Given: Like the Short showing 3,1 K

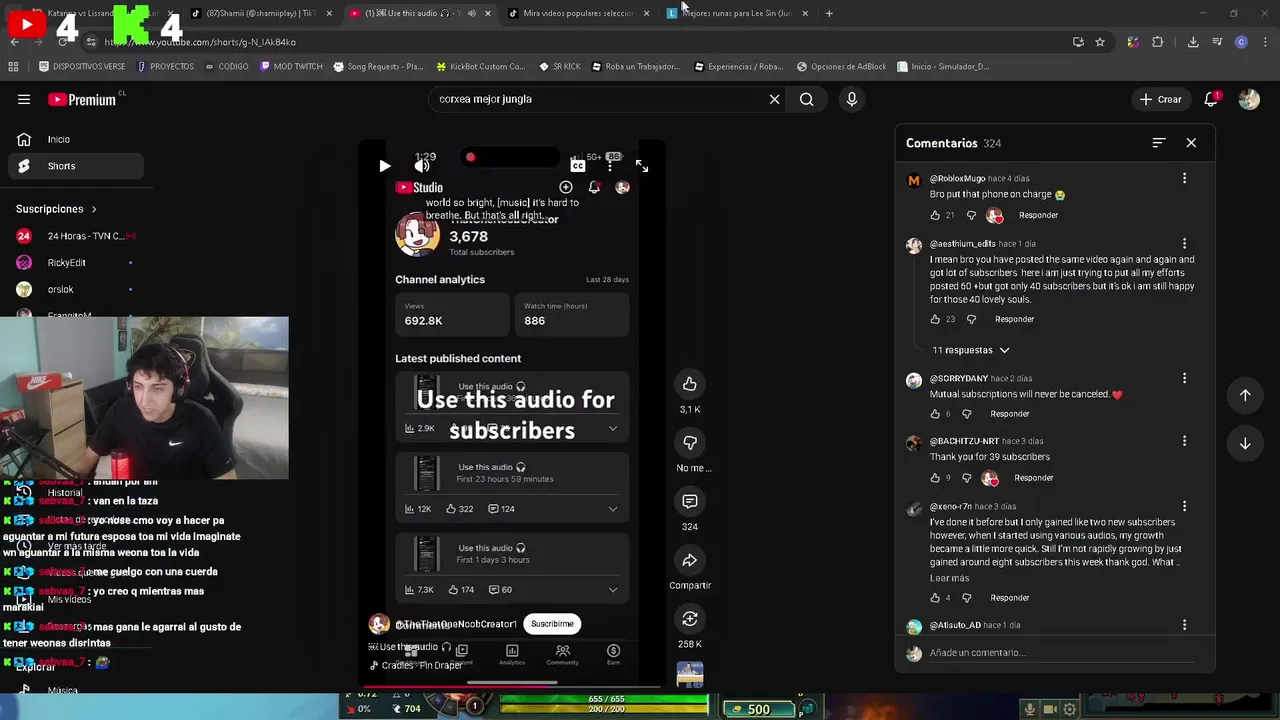Looking at the screenshot, I should tap(690, 384).
